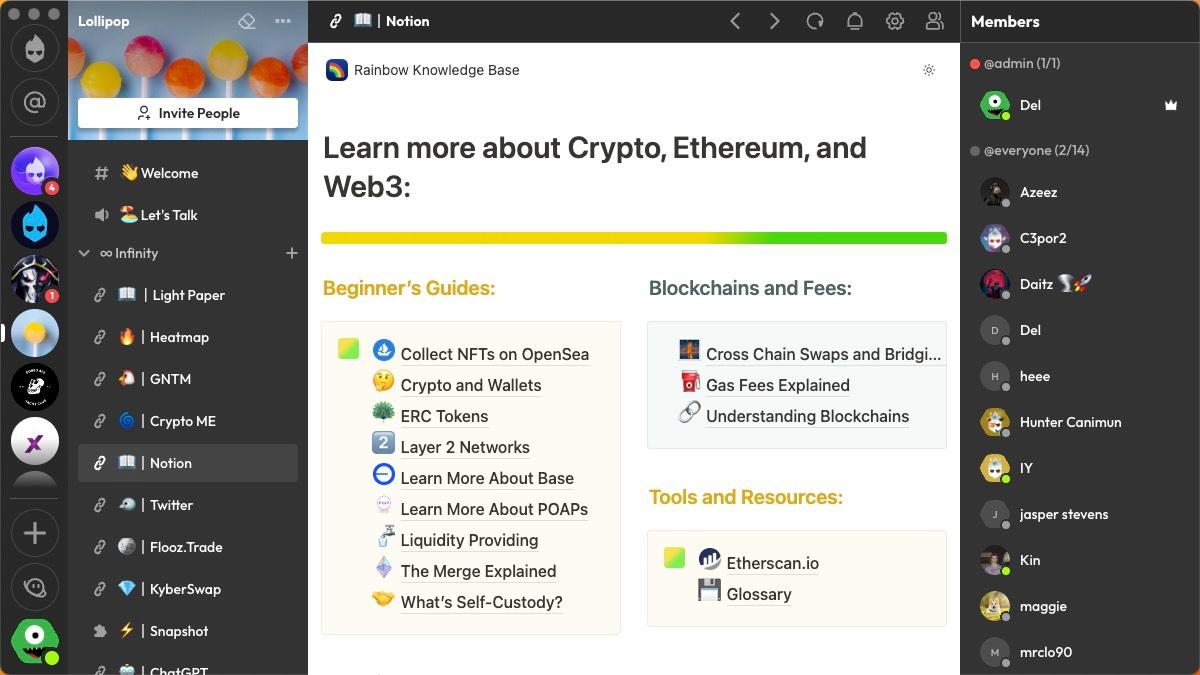Image resolution: width=1200 pixels, height=675 pixels.
Task: Toggle channel notifications with the bell
Action: point(855,21)
